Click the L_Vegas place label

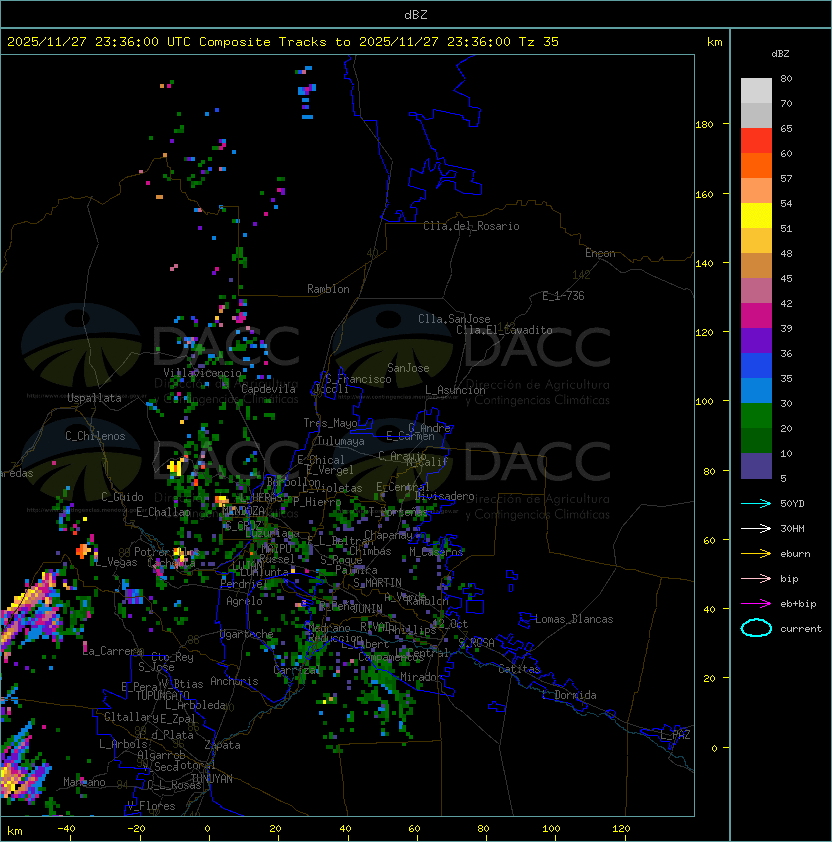117,562
